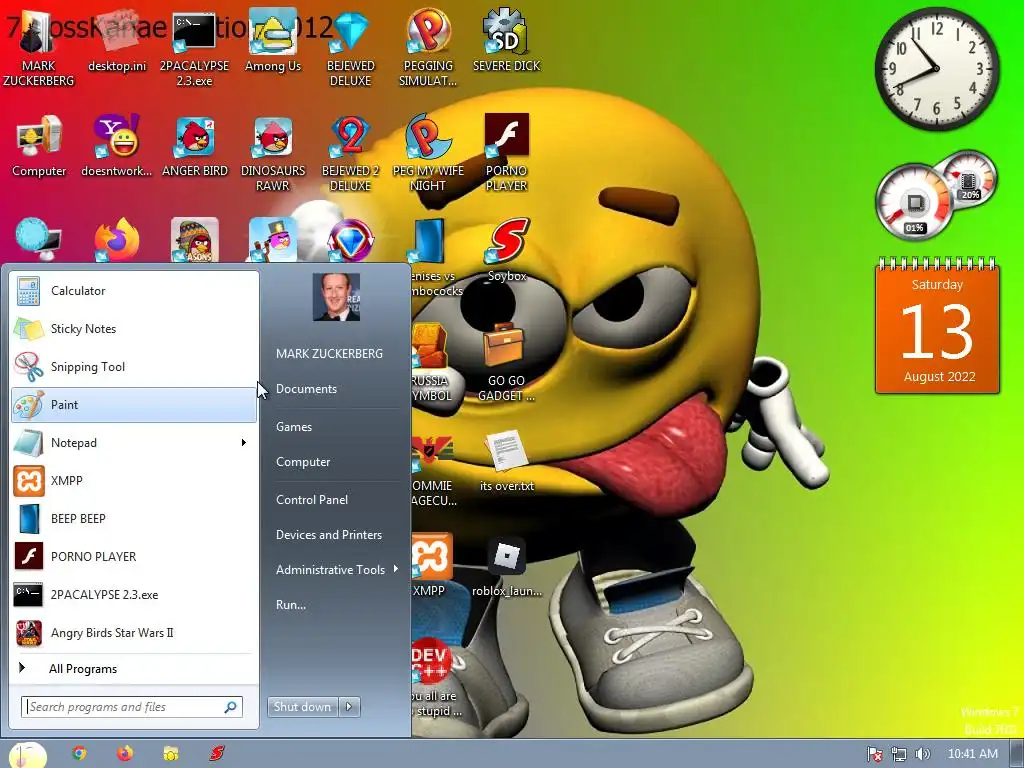Select BEJEWED DELUXE desktop icon
The image size is (1024, 768).
click(351, 49)
